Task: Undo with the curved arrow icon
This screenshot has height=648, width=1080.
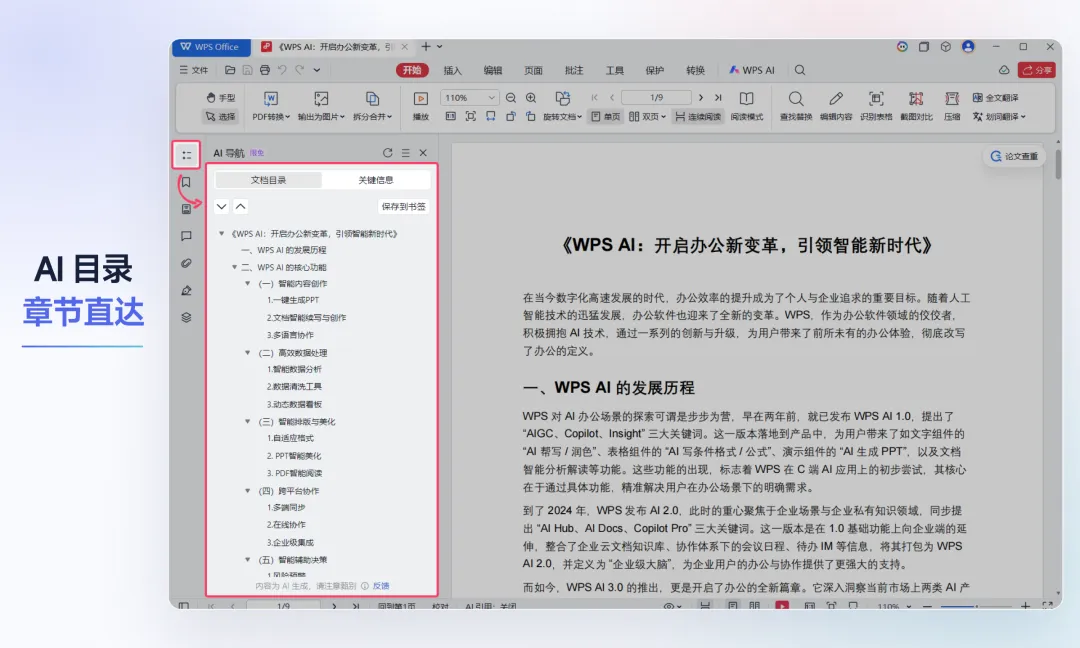Action: [282, 70]
